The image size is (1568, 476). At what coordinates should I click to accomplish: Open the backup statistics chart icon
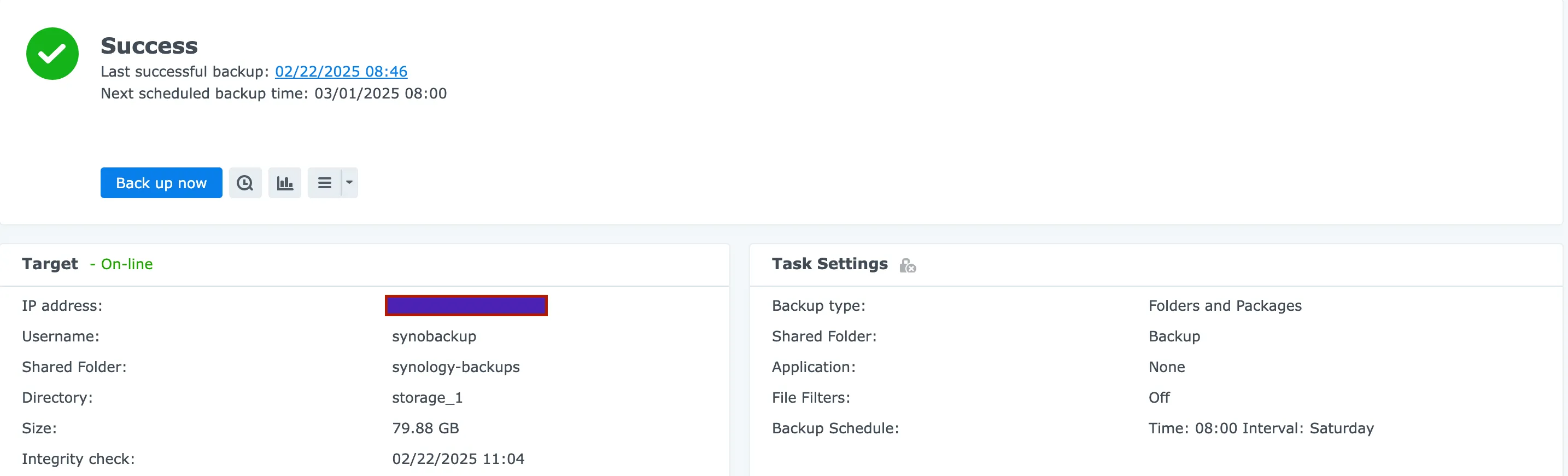(x=285, y=183)
